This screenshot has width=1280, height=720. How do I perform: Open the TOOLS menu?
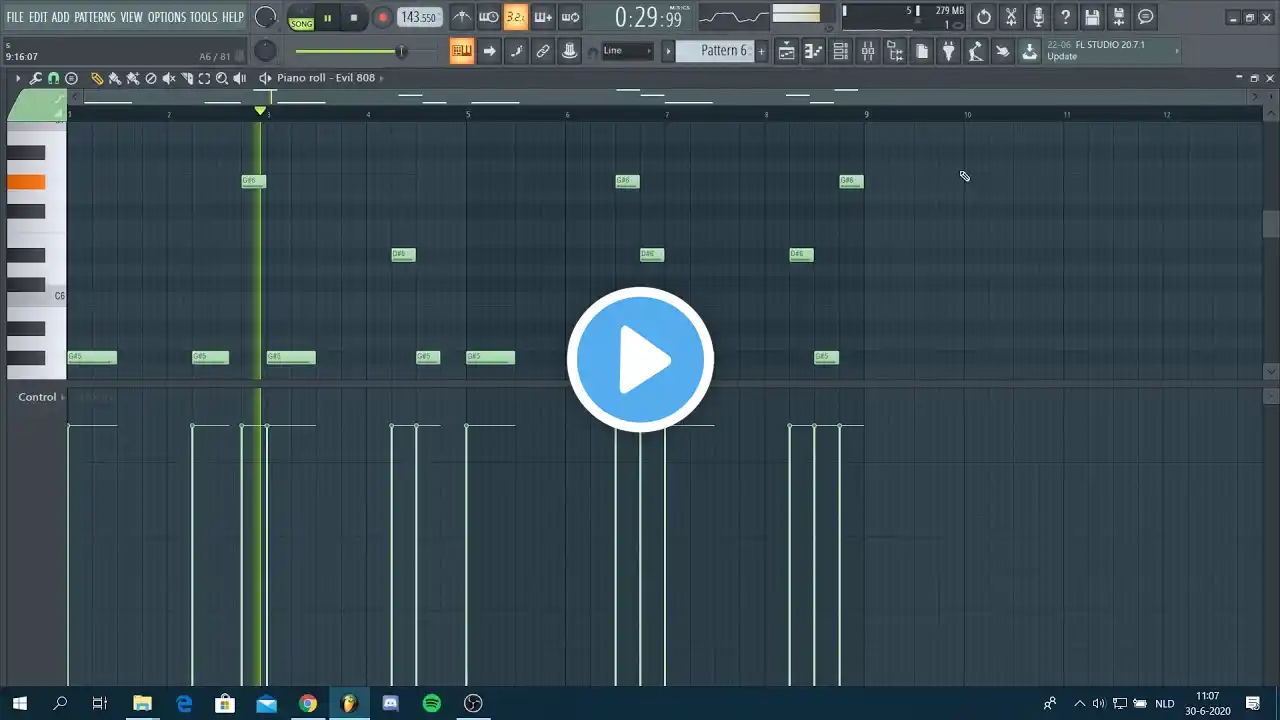203,17
